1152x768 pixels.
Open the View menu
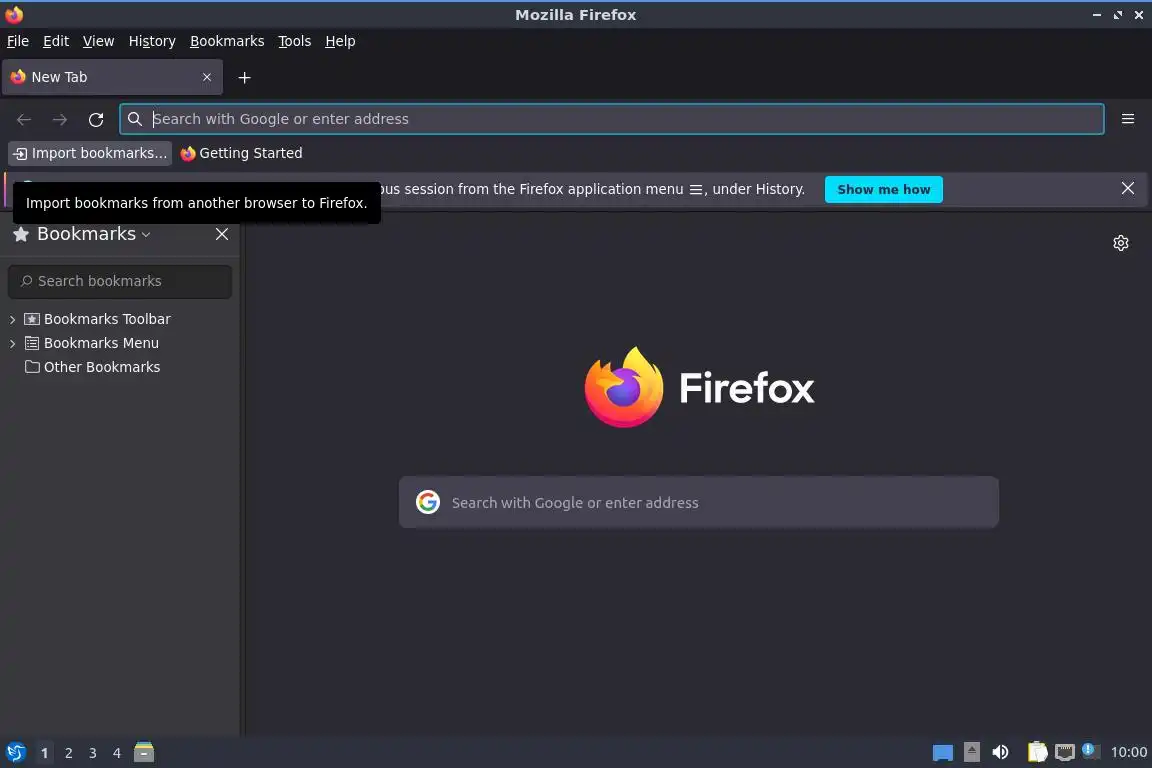(x=98, y=41)
